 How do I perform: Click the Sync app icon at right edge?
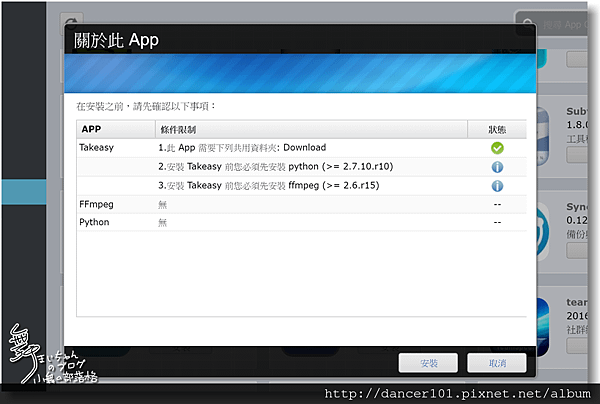(543, 231)
